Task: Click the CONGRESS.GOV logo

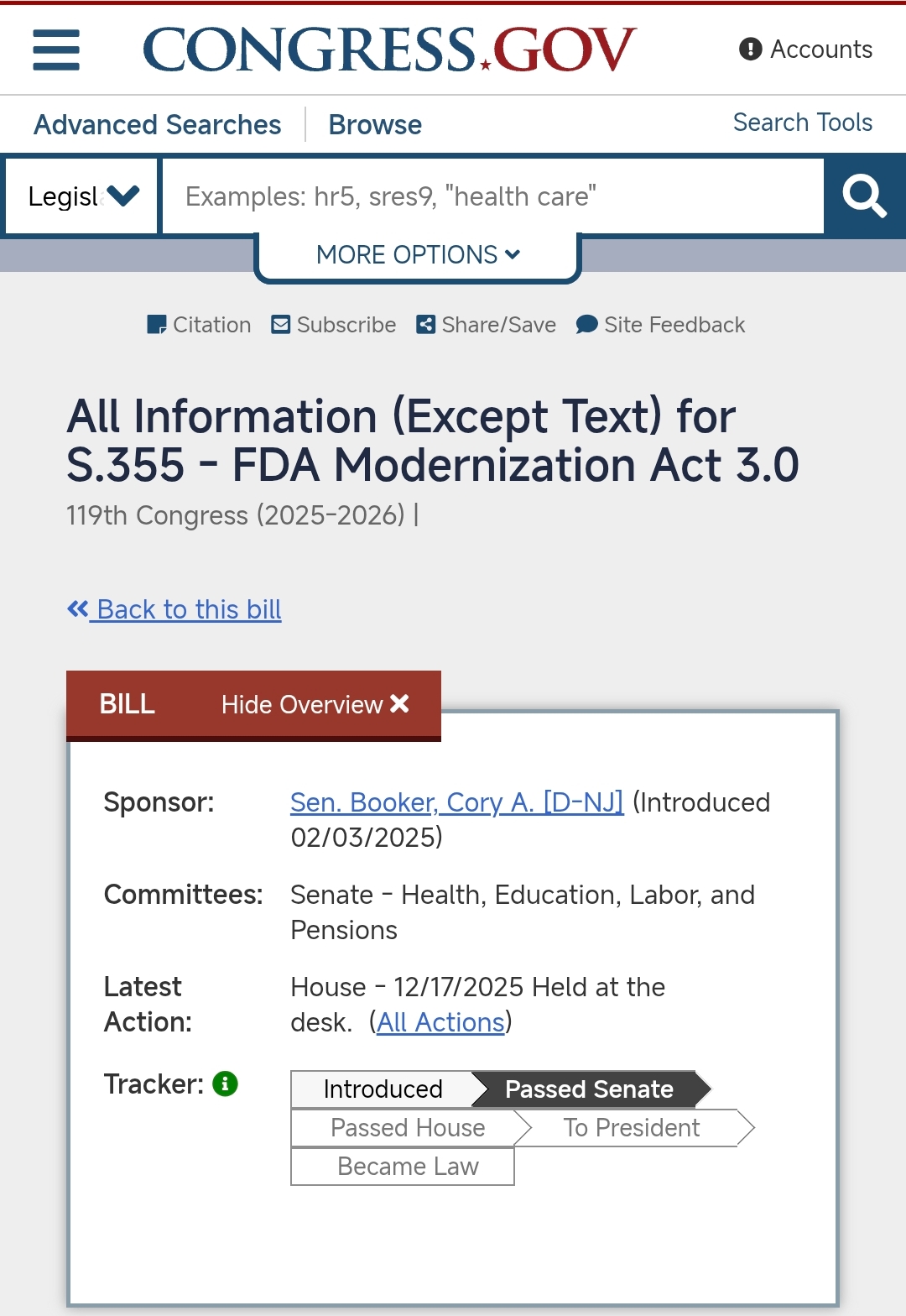Action: coord(390,50)
